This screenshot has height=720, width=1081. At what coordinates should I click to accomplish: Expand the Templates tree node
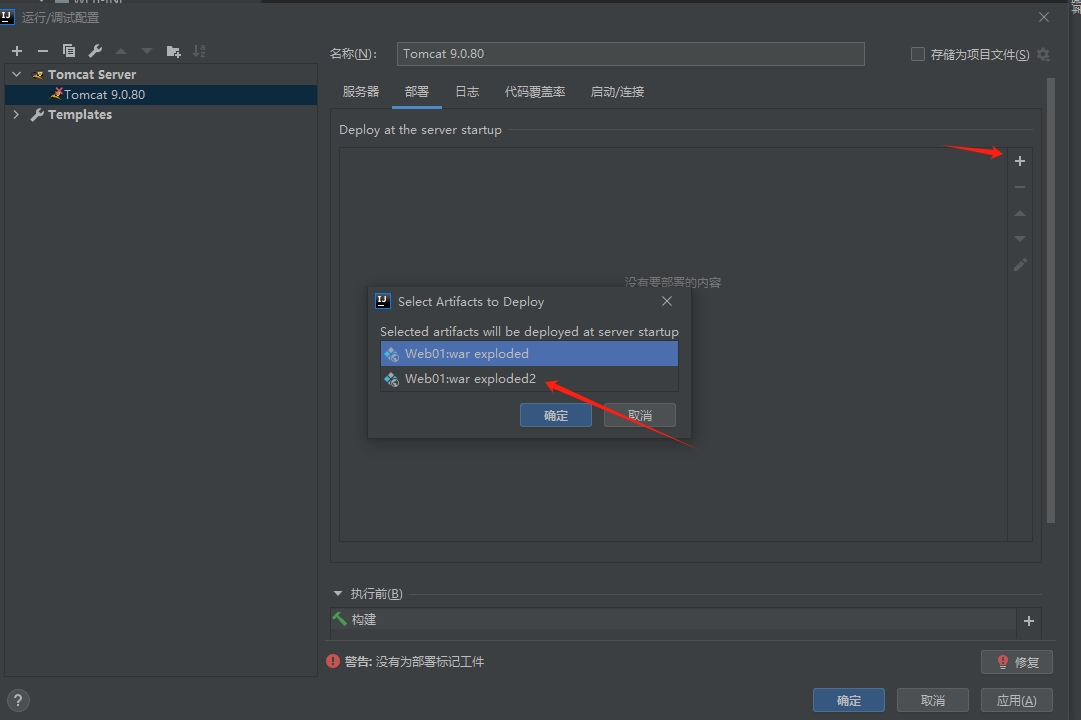(17, 114)
